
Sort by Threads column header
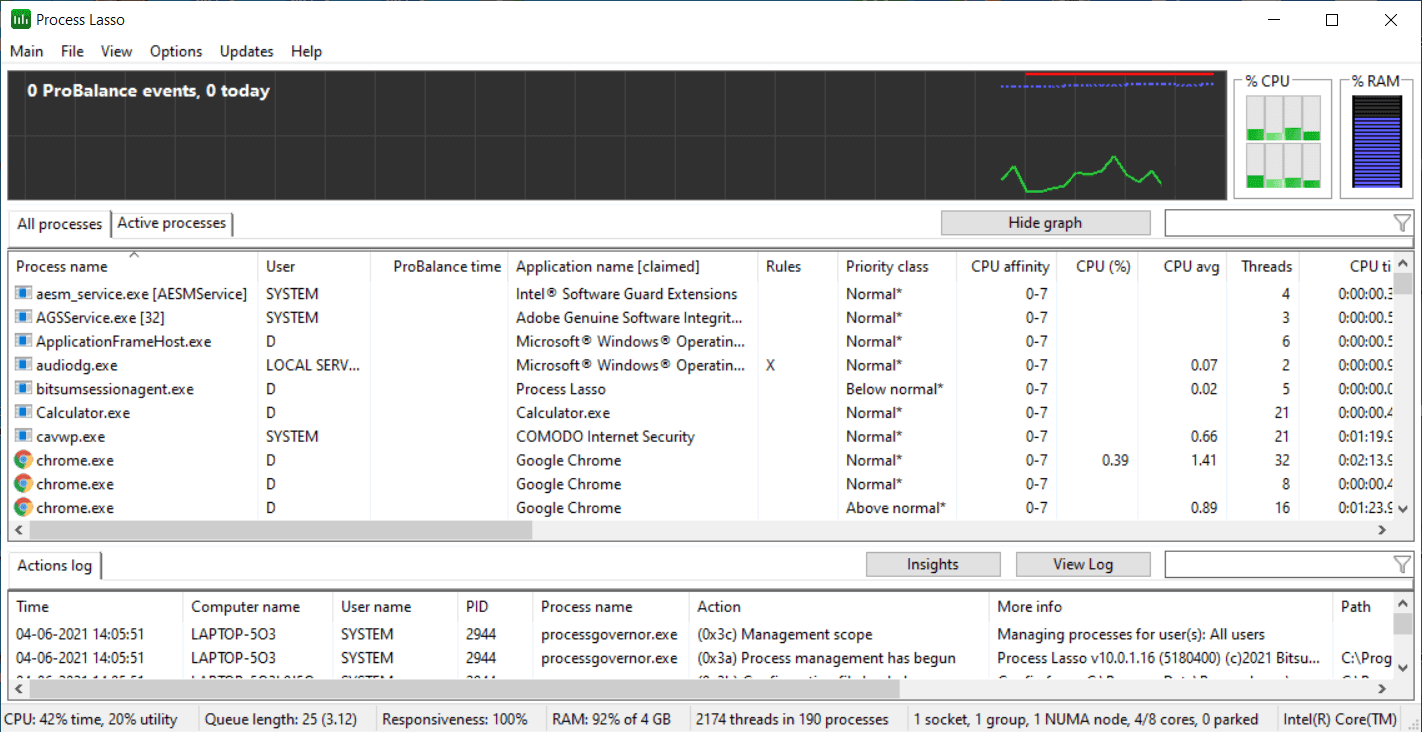pyautogui.click(x=1262, y=266)
